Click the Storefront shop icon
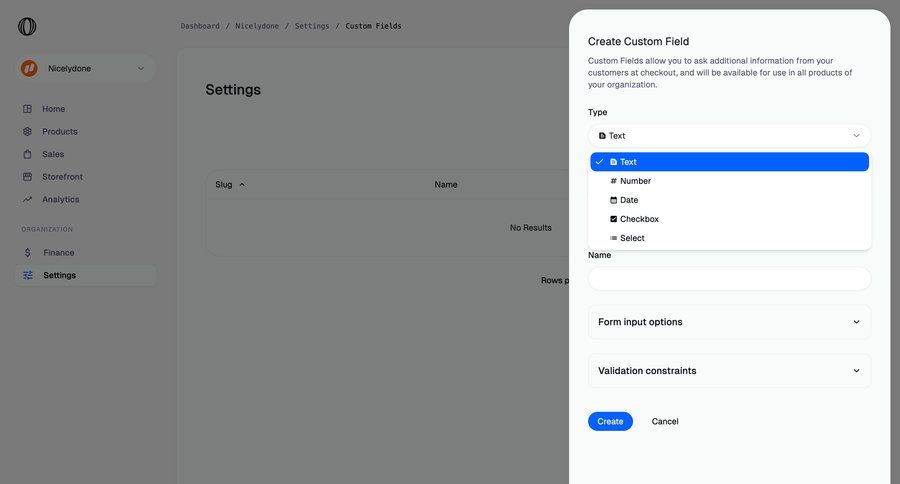This screenshot has height=484, width=900. [x=28, y=177]
